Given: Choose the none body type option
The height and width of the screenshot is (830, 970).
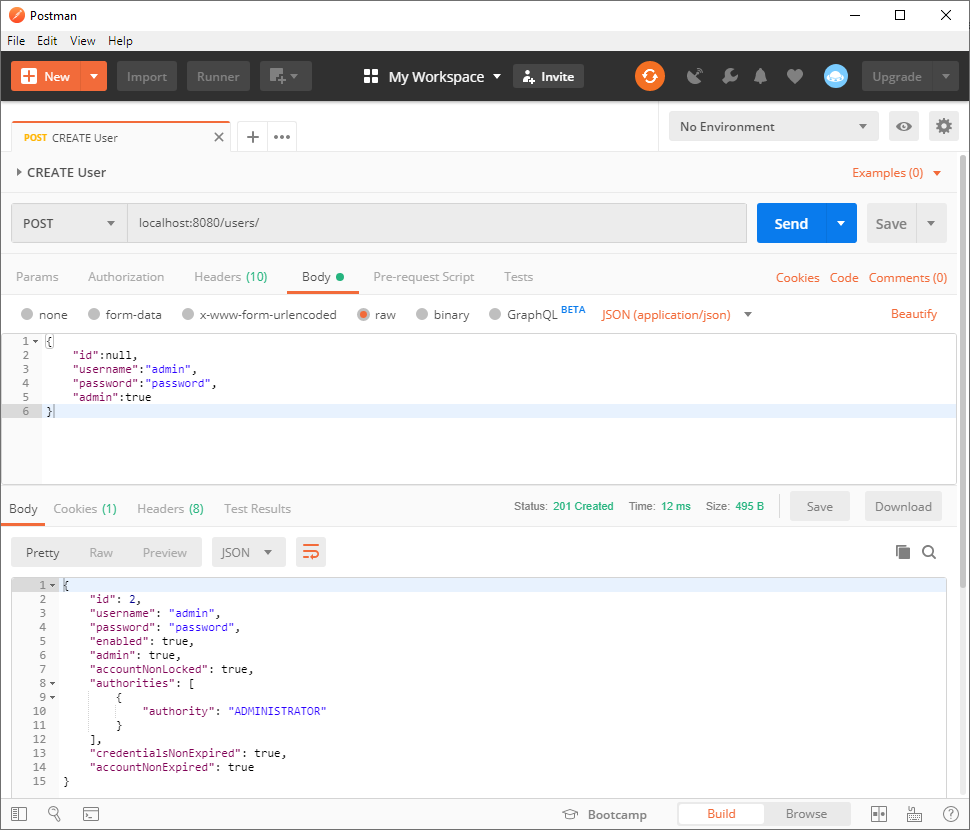Looking at the screenshot, I should tap(27, 314).
